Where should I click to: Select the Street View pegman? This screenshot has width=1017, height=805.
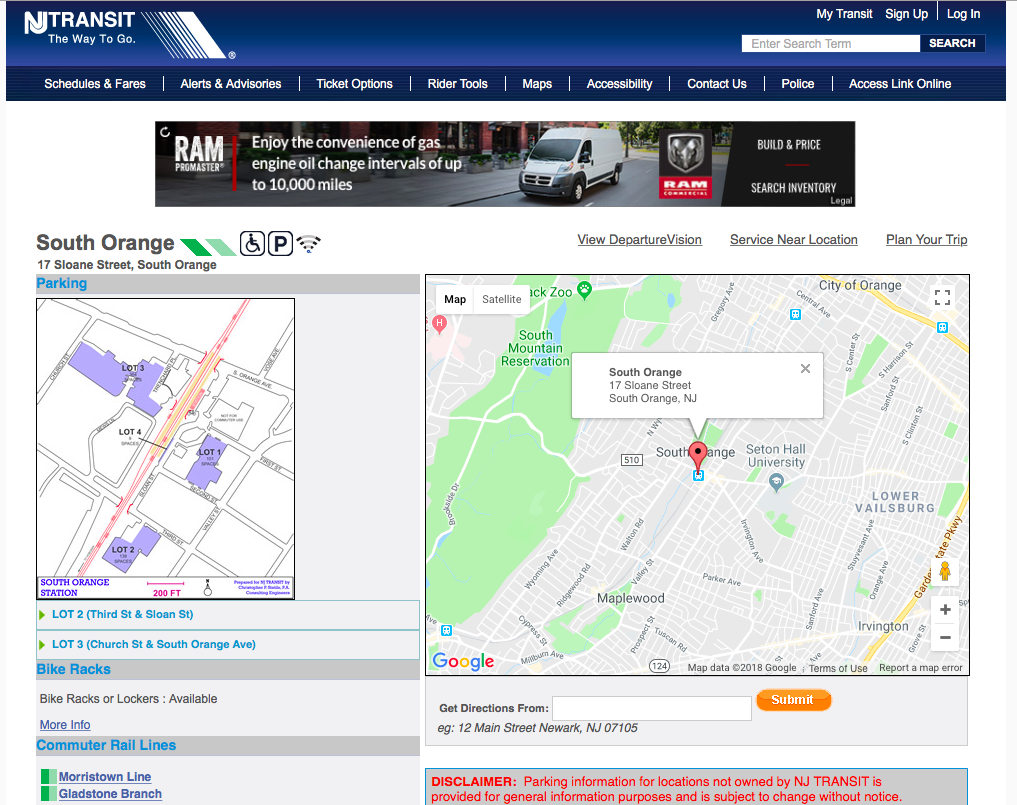point(945,571)
